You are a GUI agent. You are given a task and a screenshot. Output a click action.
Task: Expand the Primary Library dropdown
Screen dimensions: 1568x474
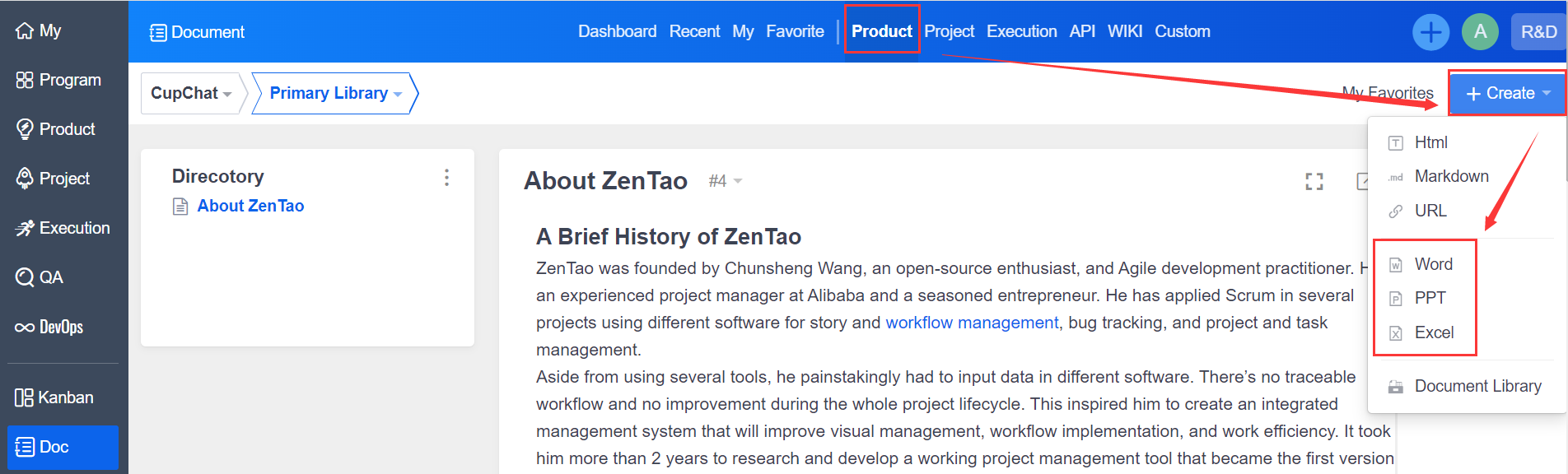tap(335, 93)
